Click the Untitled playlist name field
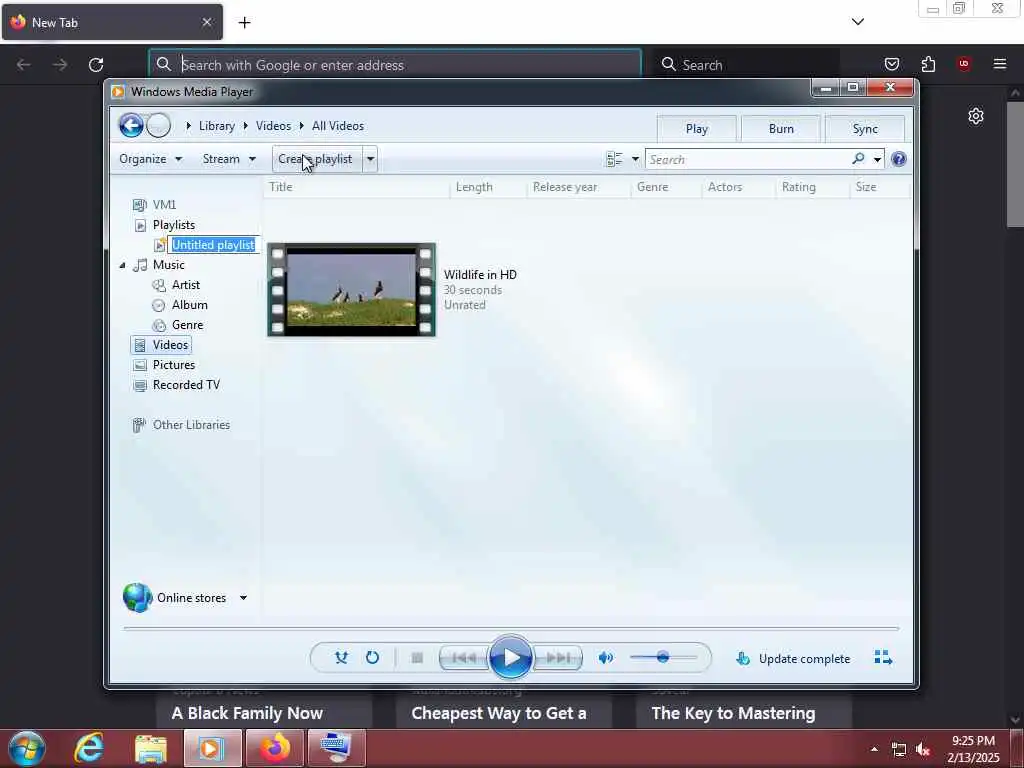Image resolution: width=1024 pixels, height=768 pixels. 214,245
